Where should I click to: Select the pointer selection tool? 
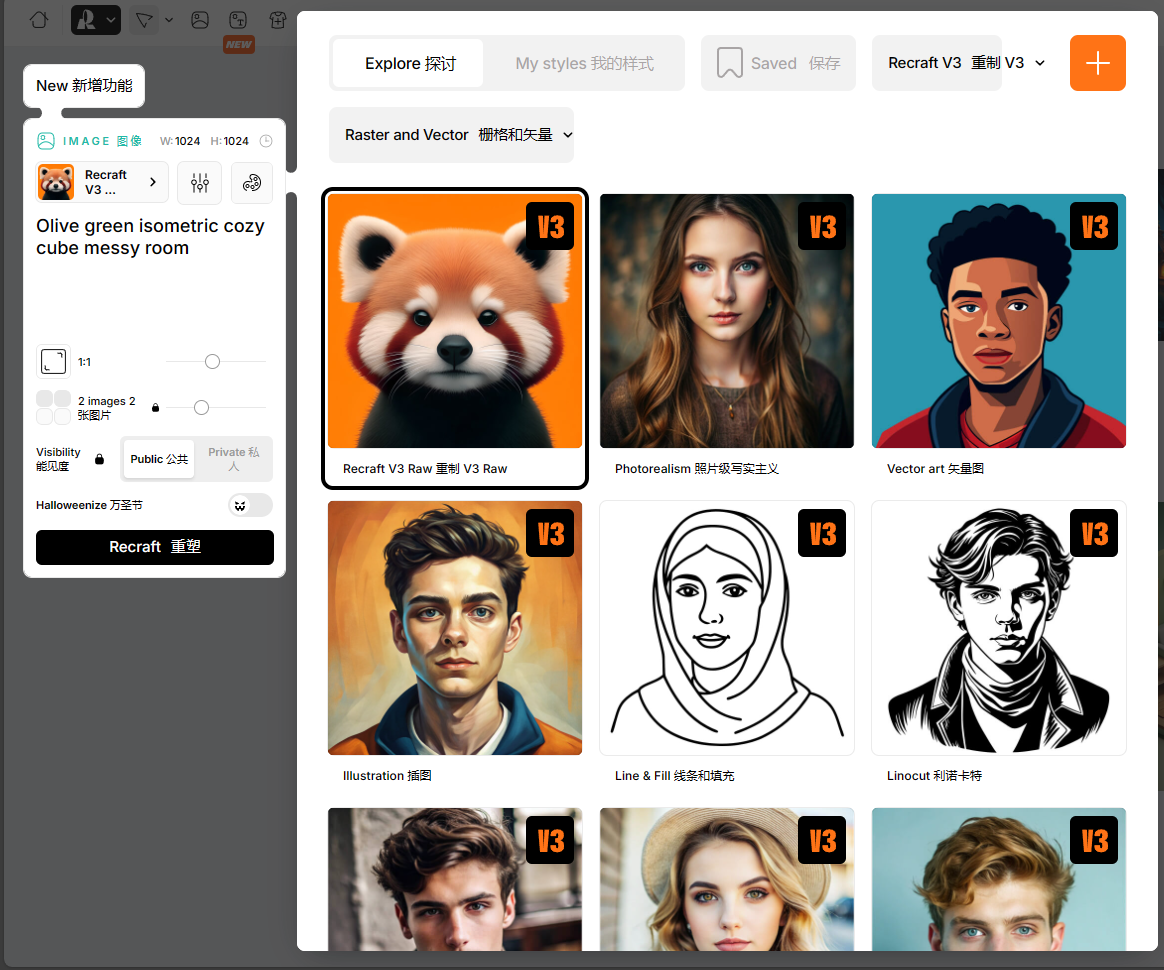coord(144,20)
